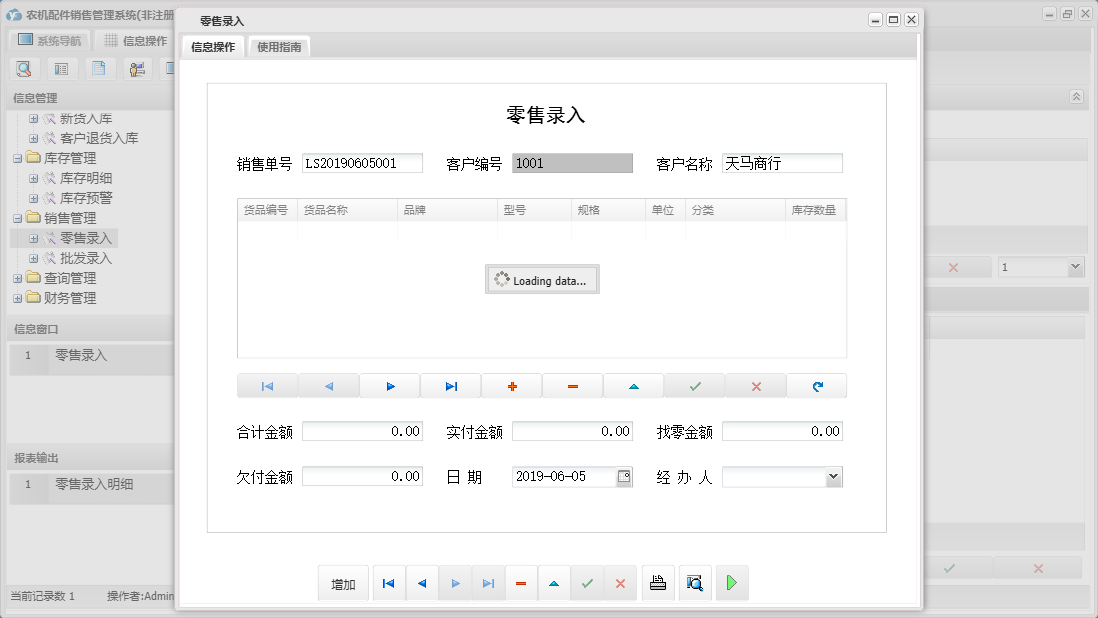Cancel entry with the red X icon
The width and height of the screenshot is (1098, 618).
[755, 385]
